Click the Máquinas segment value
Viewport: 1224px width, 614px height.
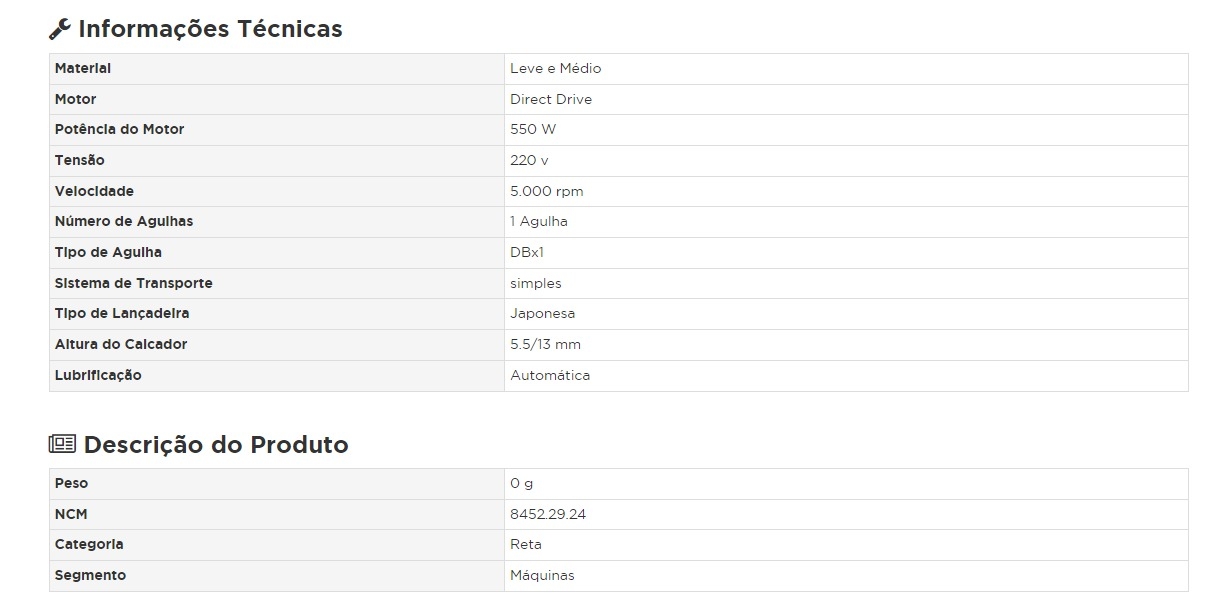coord(542,575)
